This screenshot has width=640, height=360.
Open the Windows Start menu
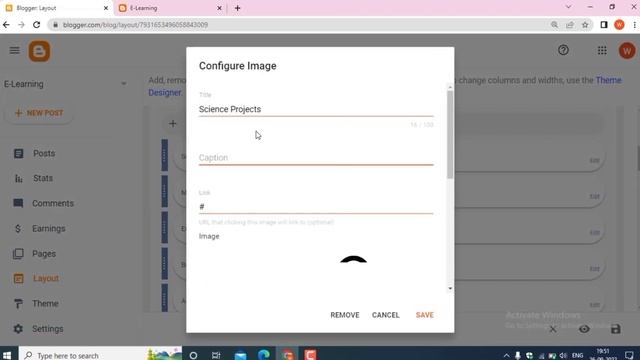[x=7, y=355]
